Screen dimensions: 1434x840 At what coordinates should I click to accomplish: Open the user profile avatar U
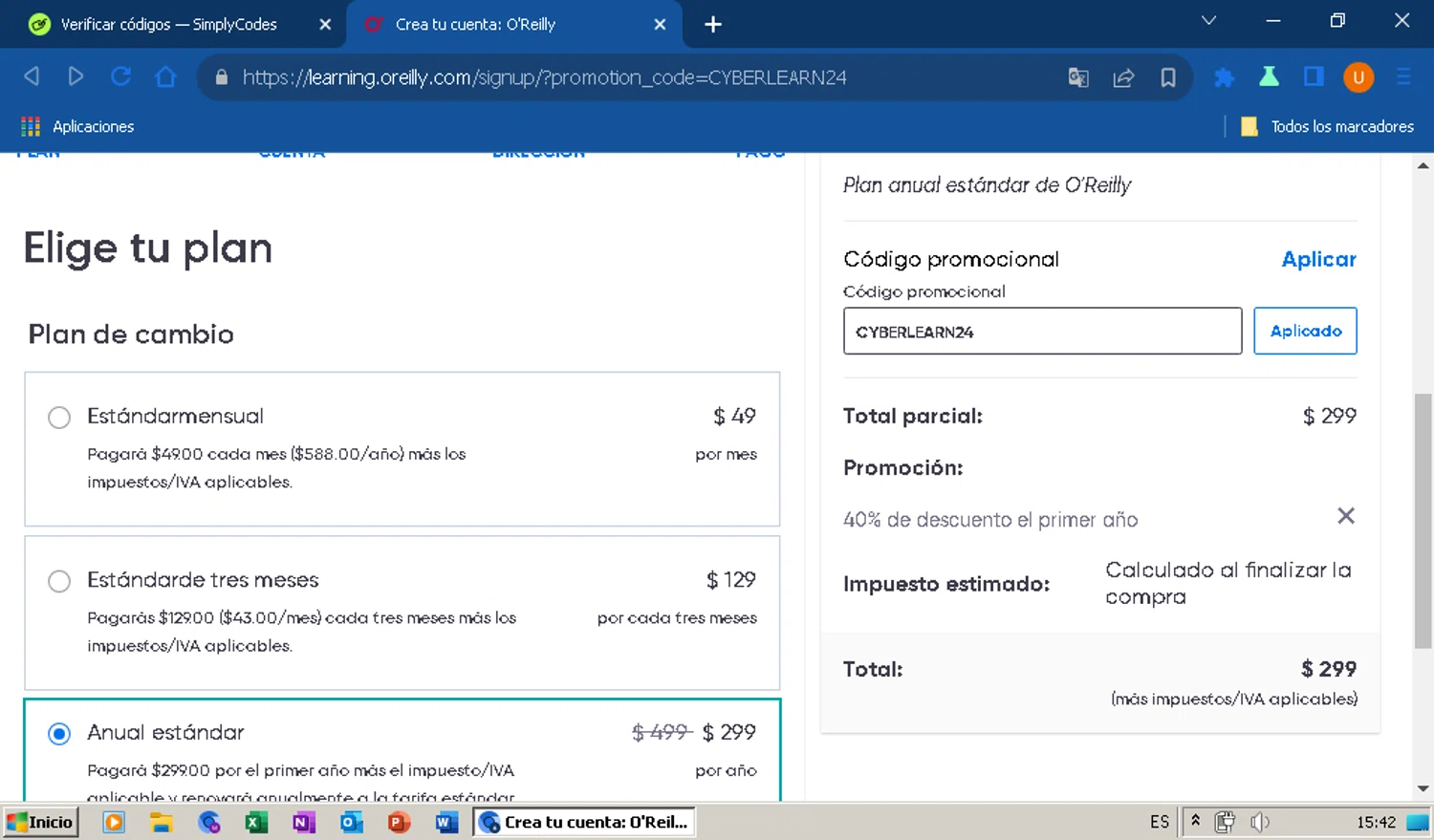(x=1358, y=77)
